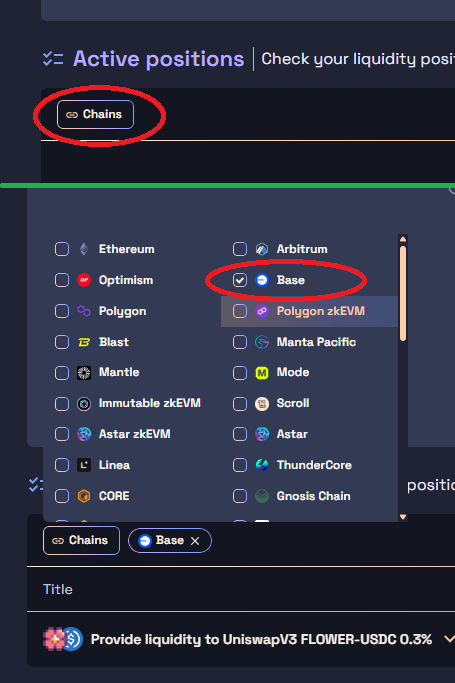Image resolution: width=455 pixels, height=683 pixels.
Task: Click the Arbitrum chain logo icon
Action: [262, 249]
